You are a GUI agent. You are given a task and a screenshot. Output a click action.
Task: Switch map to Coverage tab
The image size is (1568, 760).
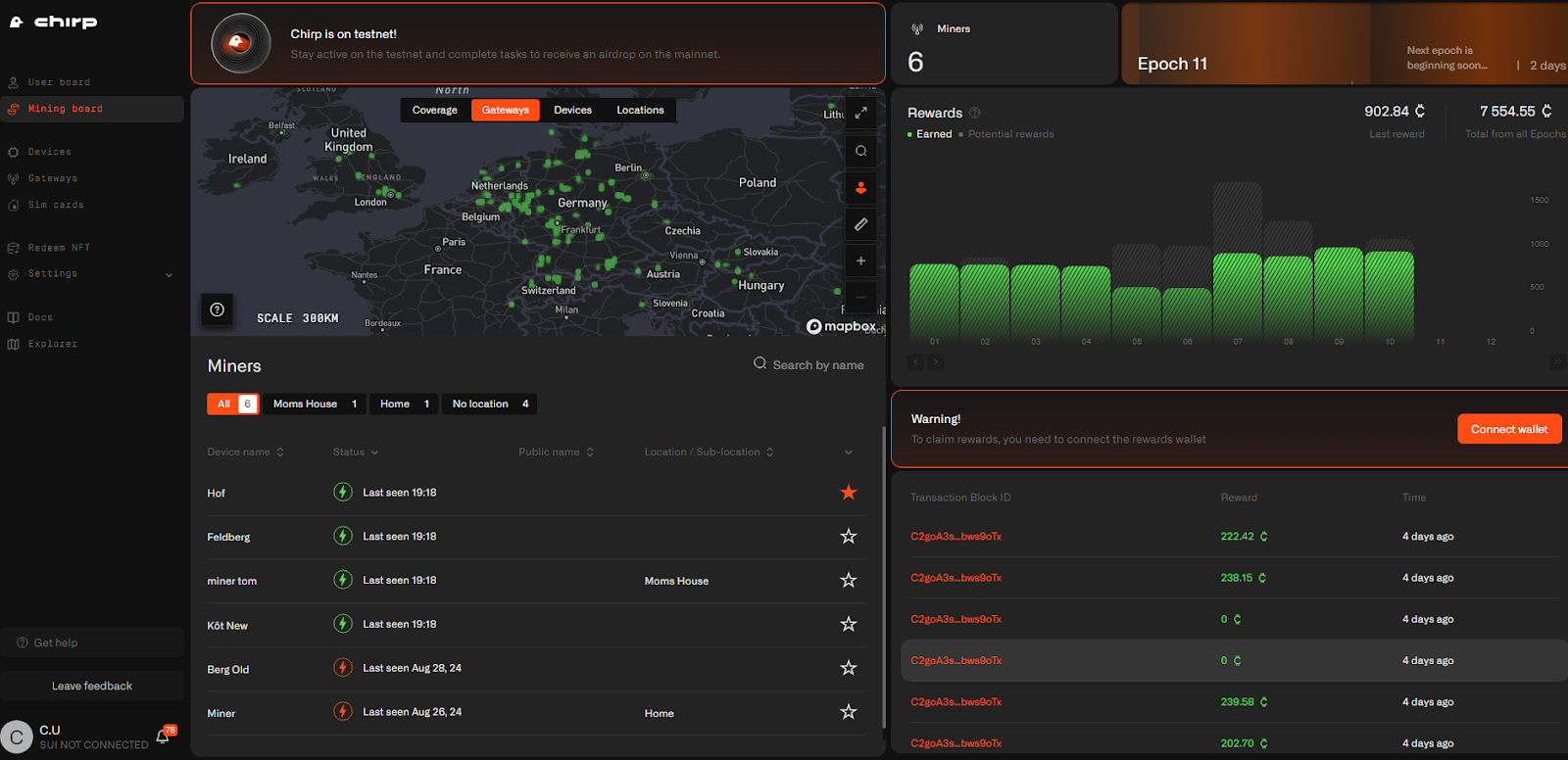[x=435, y=110]
